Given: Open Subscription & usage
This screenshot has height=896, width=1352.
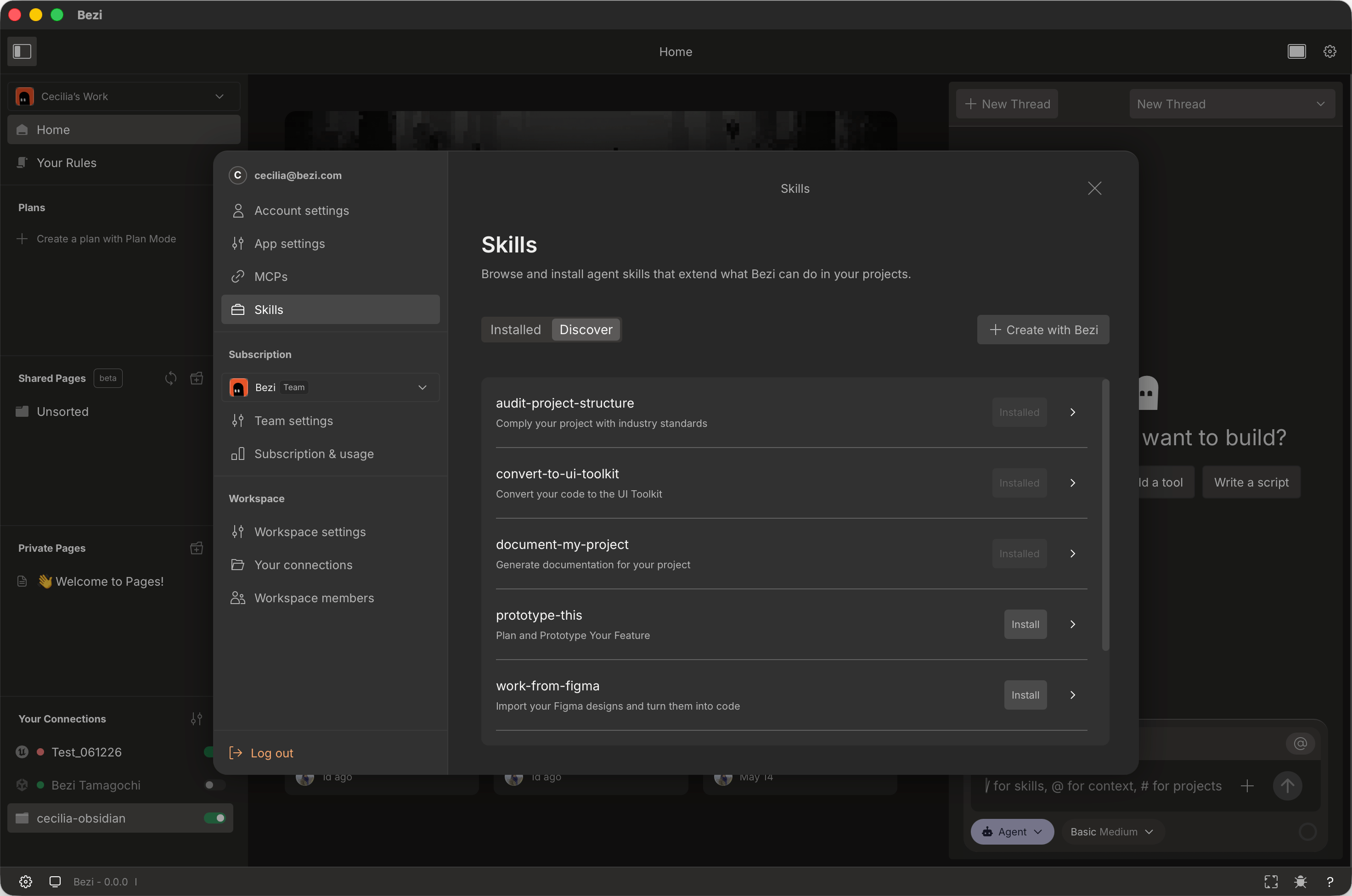Looking at the screenshot, I should pos(331,454).
